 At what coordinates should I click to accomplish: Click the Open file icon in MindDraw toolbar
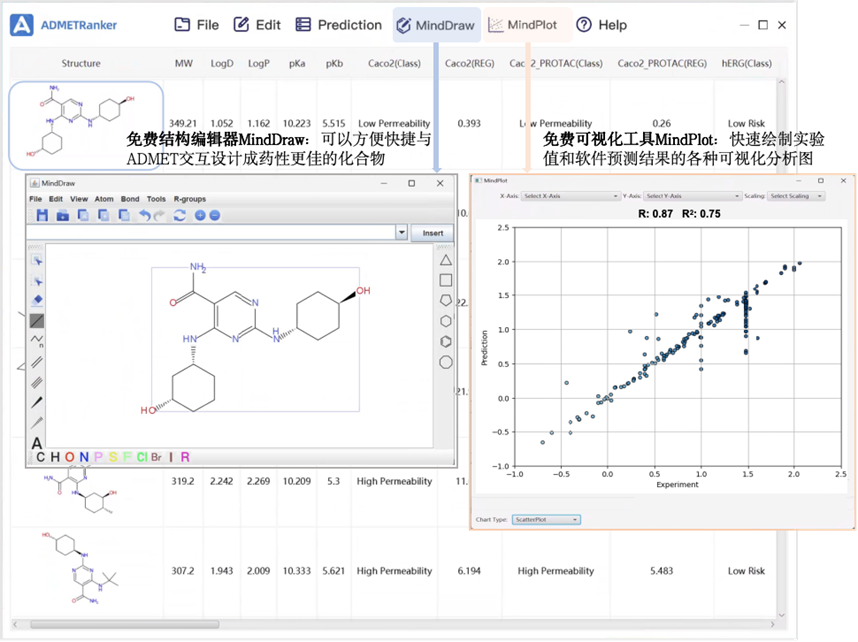coord(63,216)
